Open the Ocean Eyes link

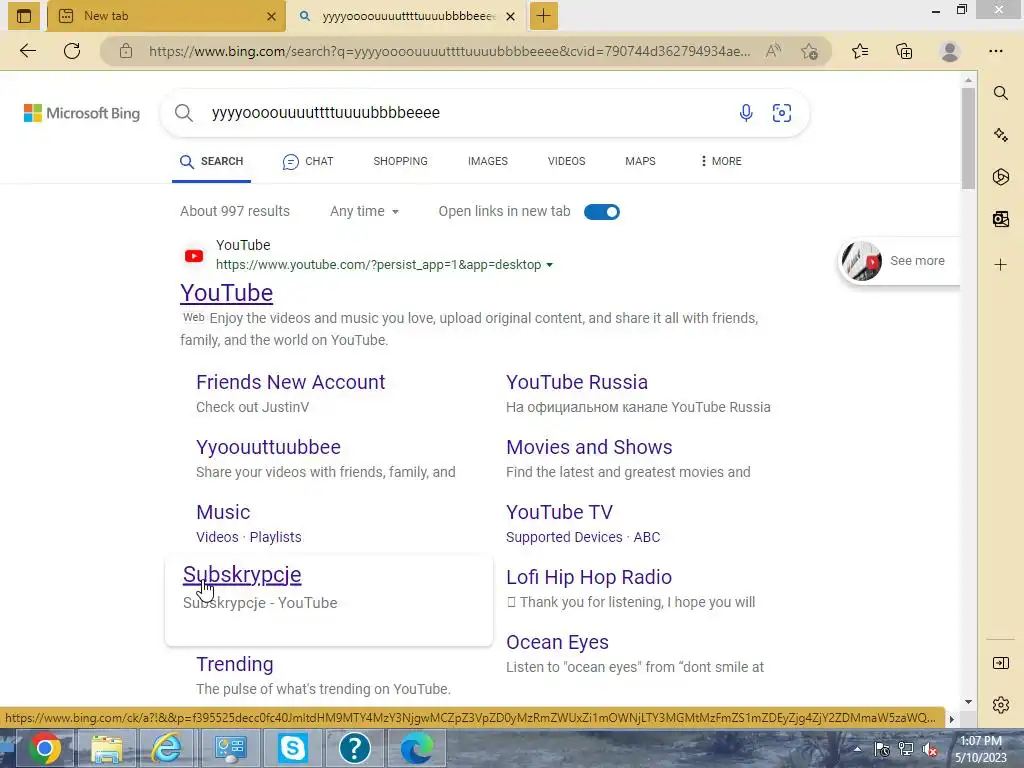[557, 643]
